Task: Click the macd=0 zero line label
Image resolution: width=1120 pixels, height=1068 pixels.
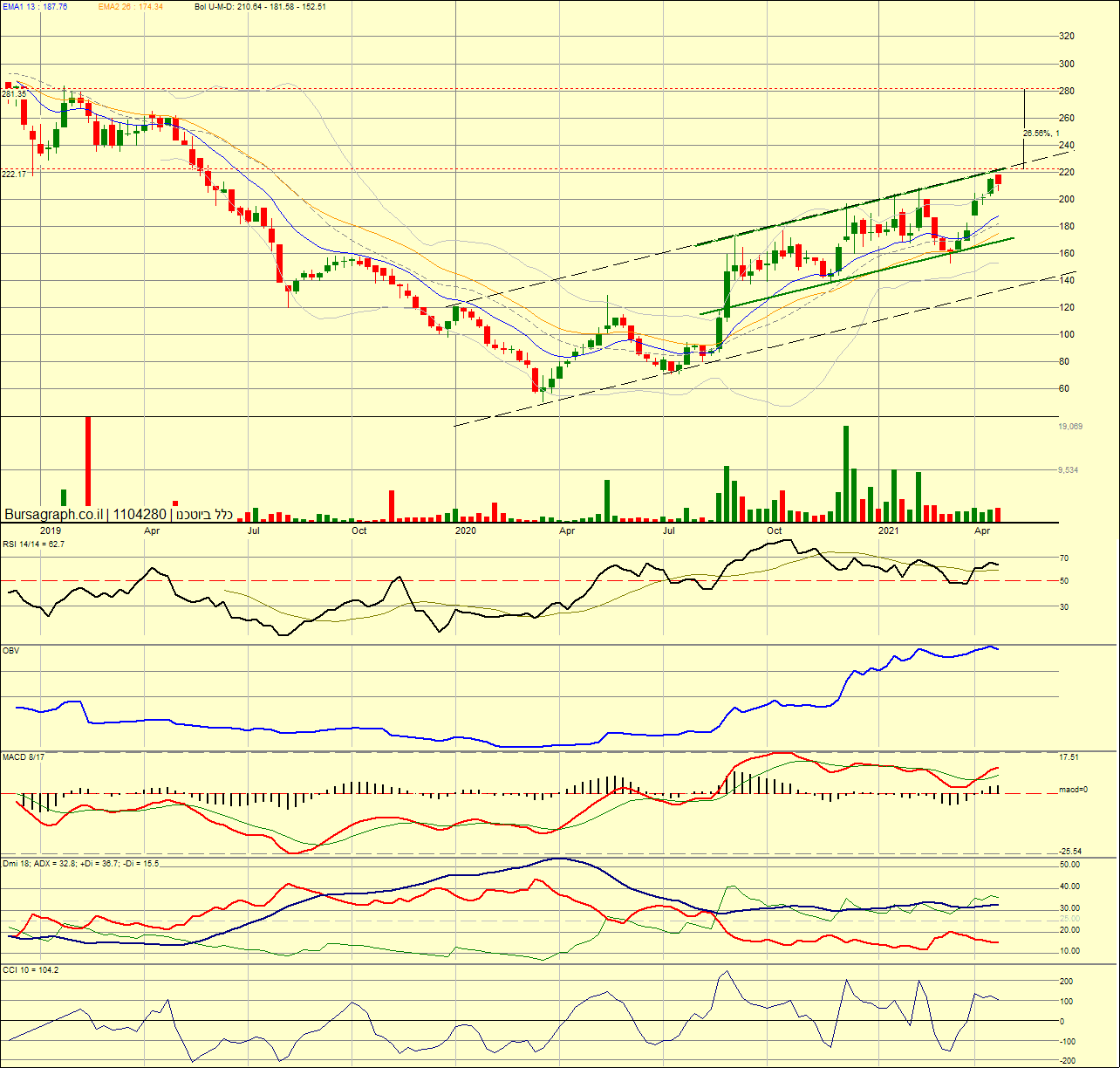Action: 1071,790
